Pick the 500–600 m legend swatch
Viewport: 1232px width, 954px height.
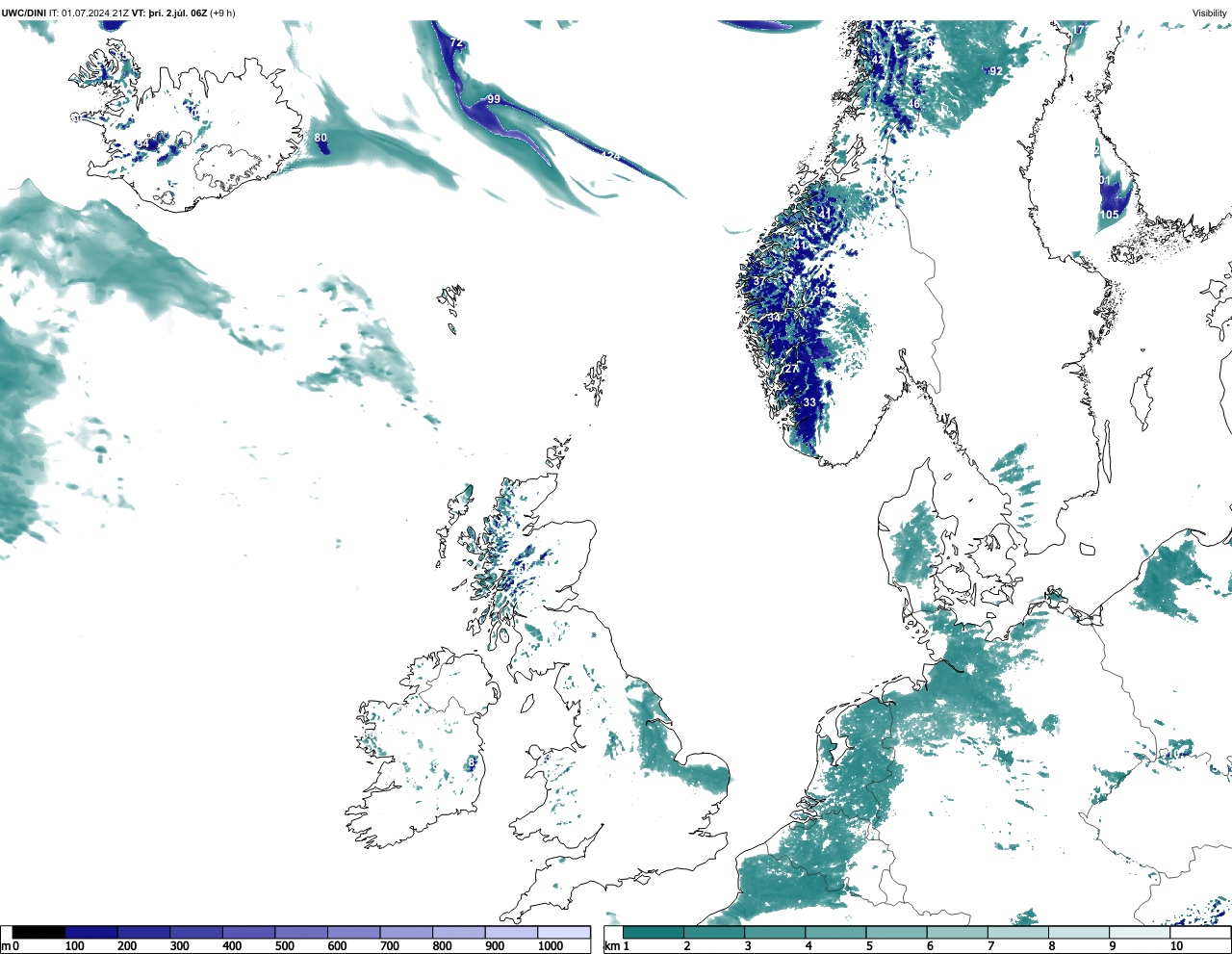(301, 933)
